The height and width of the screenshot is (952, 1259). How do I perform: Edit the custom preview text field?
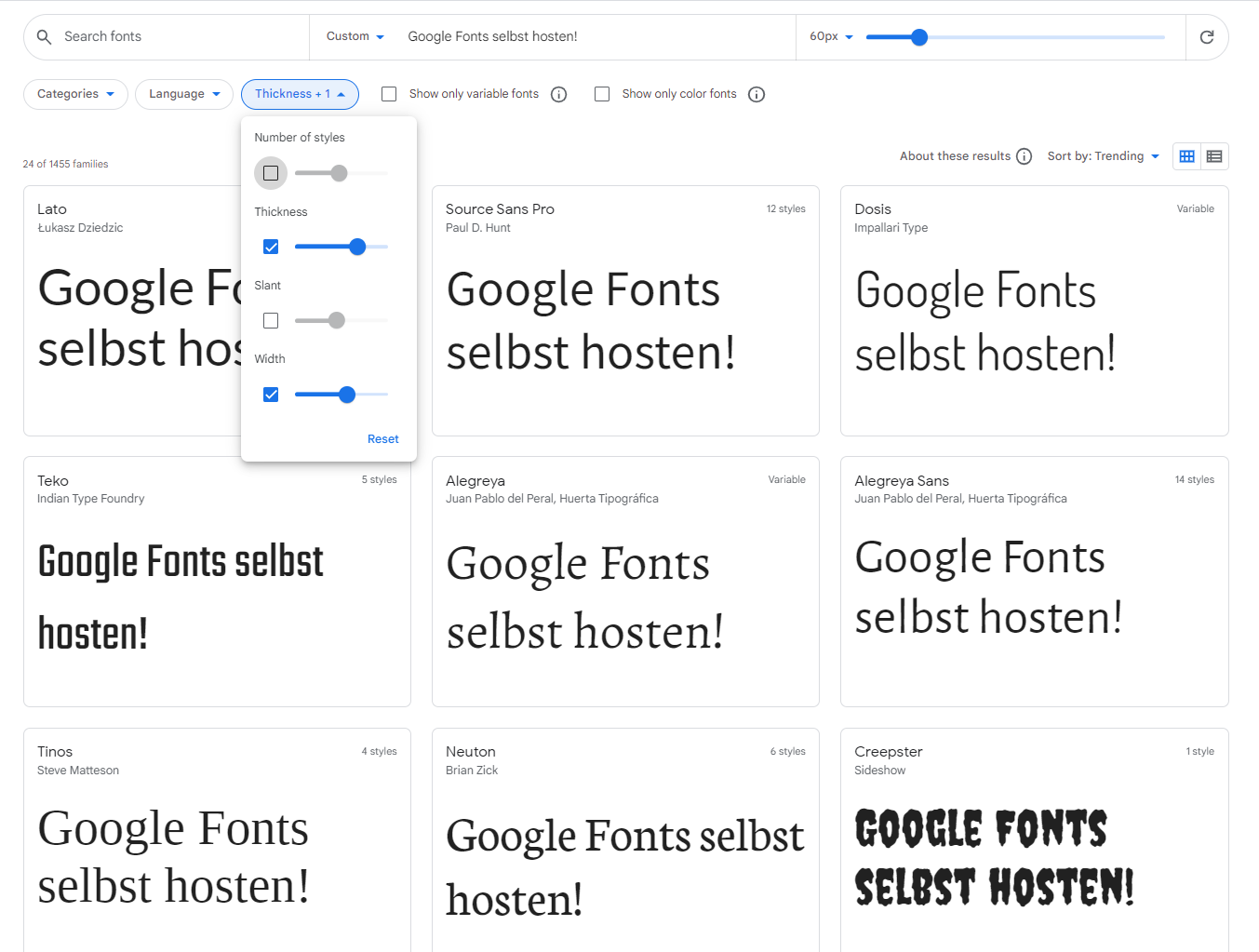596,36
